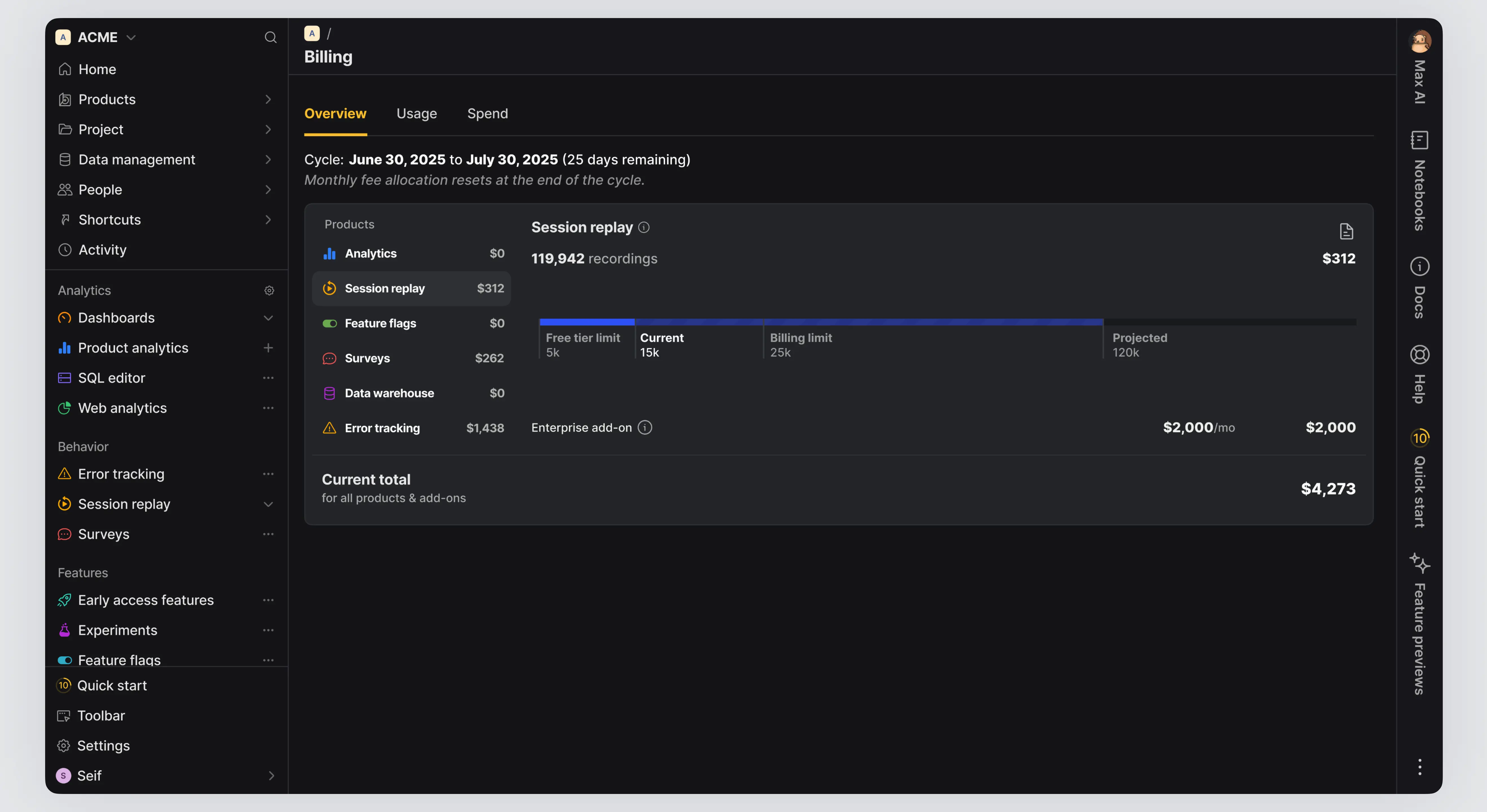The height and width of the screenshot is (812, 1487).
Task: Click the search magnifier icon in sidebar
Action: click(270, 37)
